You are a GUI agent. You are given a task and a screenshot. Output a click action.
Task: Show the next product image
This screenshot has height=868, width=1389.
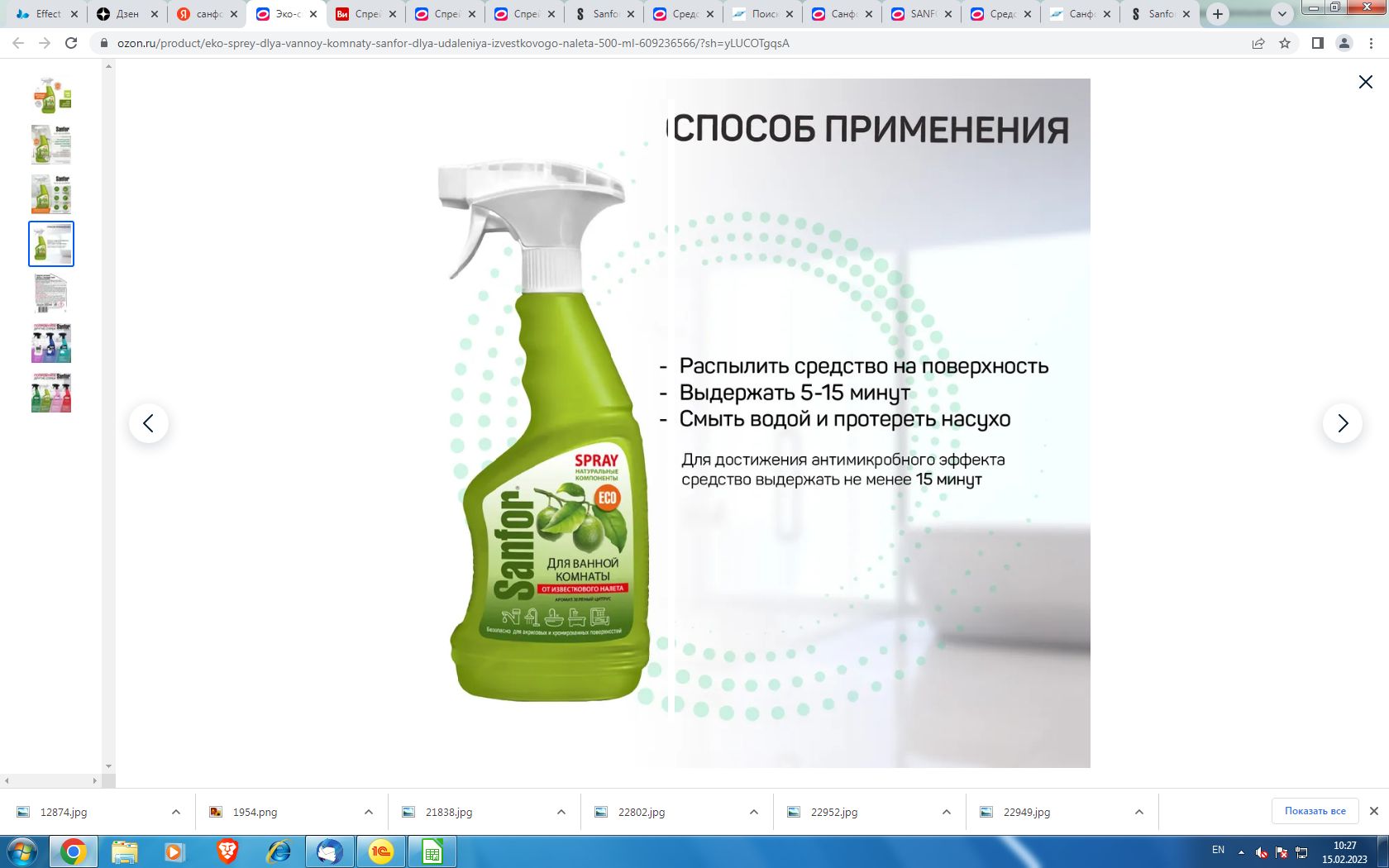pyautogui.click(x=1343, y=423)
